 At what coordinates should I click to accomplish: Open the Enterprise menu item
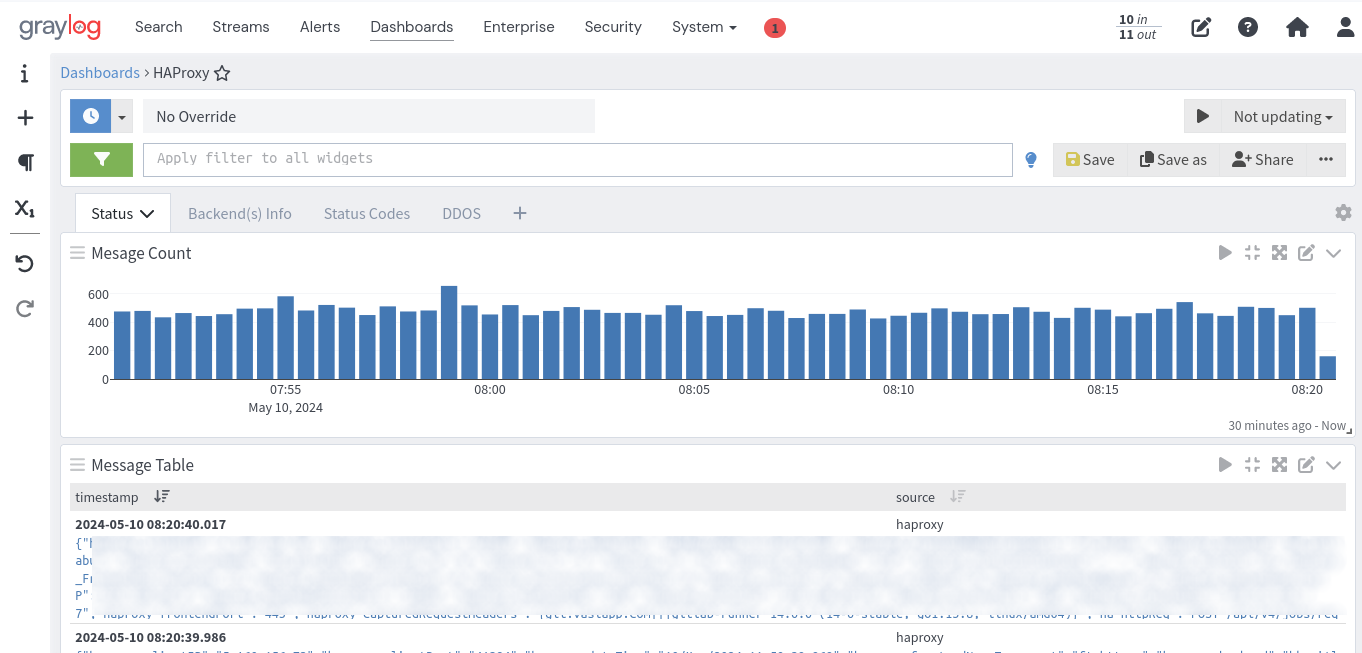(x=519, y=27)
